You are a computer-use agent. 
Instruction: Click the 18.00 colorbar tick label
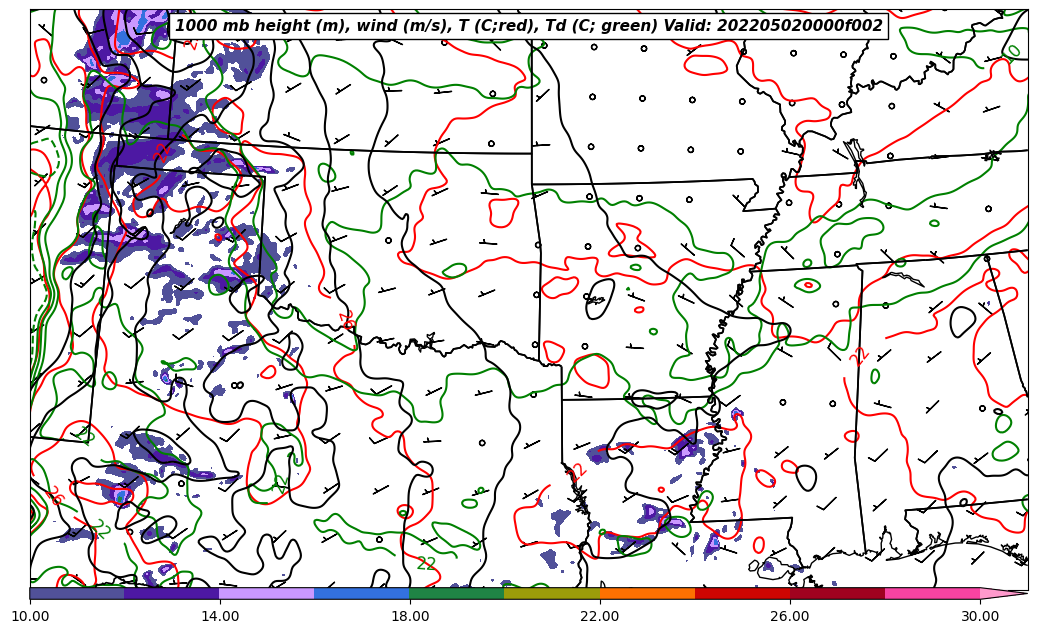pos(410,616)
